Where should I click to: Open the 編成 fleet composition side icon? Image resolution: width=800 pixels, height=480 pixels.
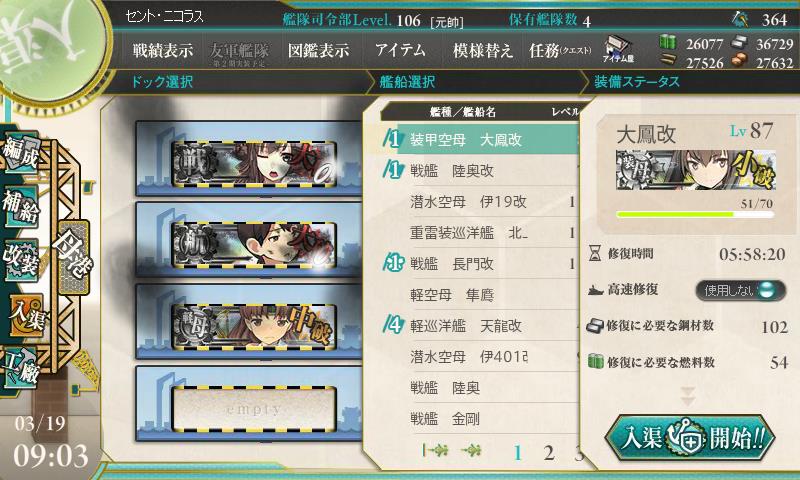(x=20, y=153)
